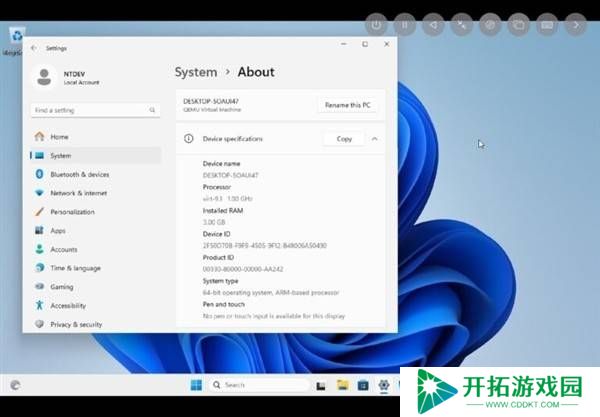Click the resize-display arrows icon in VM toolbar
The image size is (600, 417).
pyautogui.click(x=462, y=25)
